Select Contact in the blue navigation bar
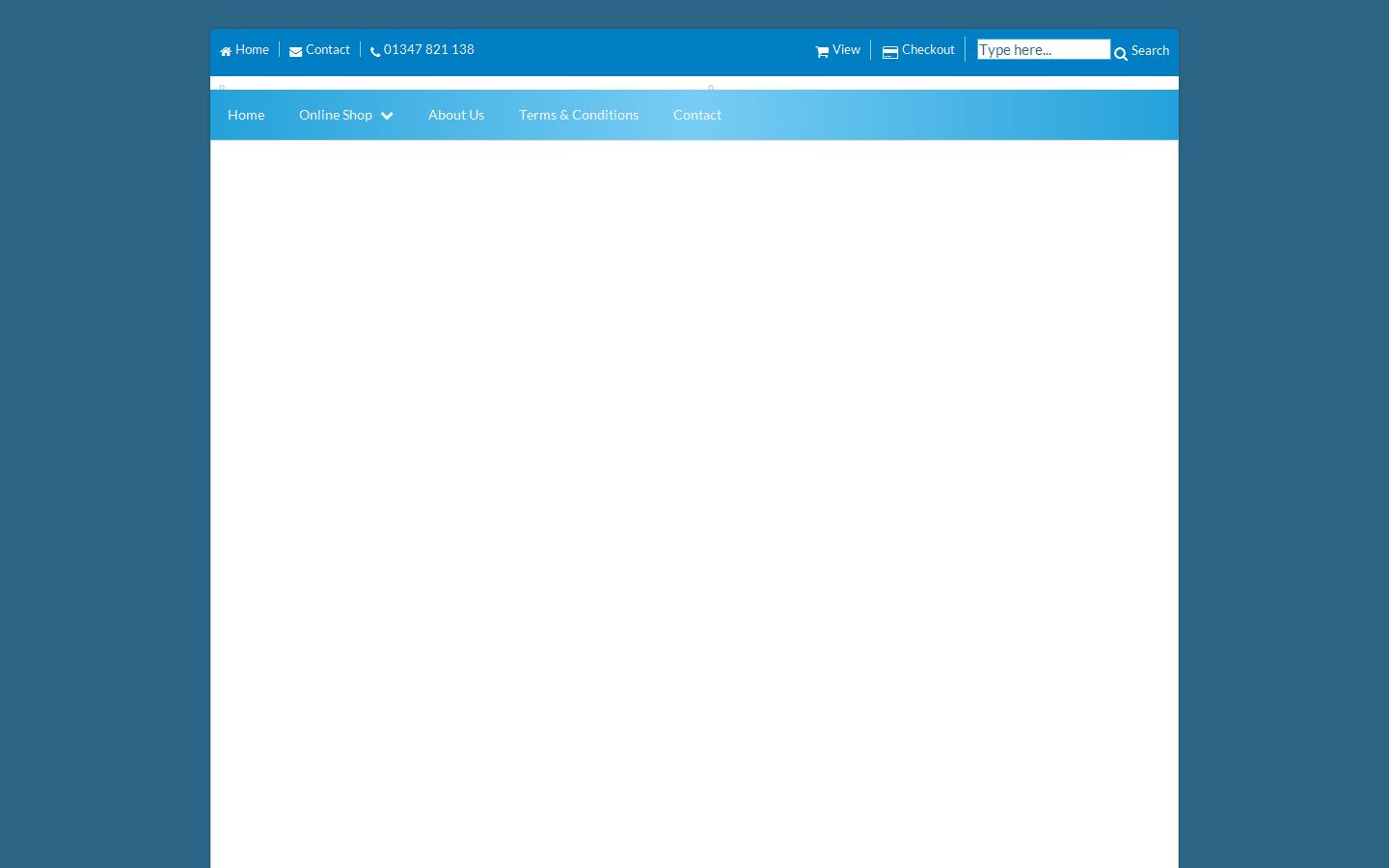Screen dimensions: 1389x868 [x=696, y=114]
